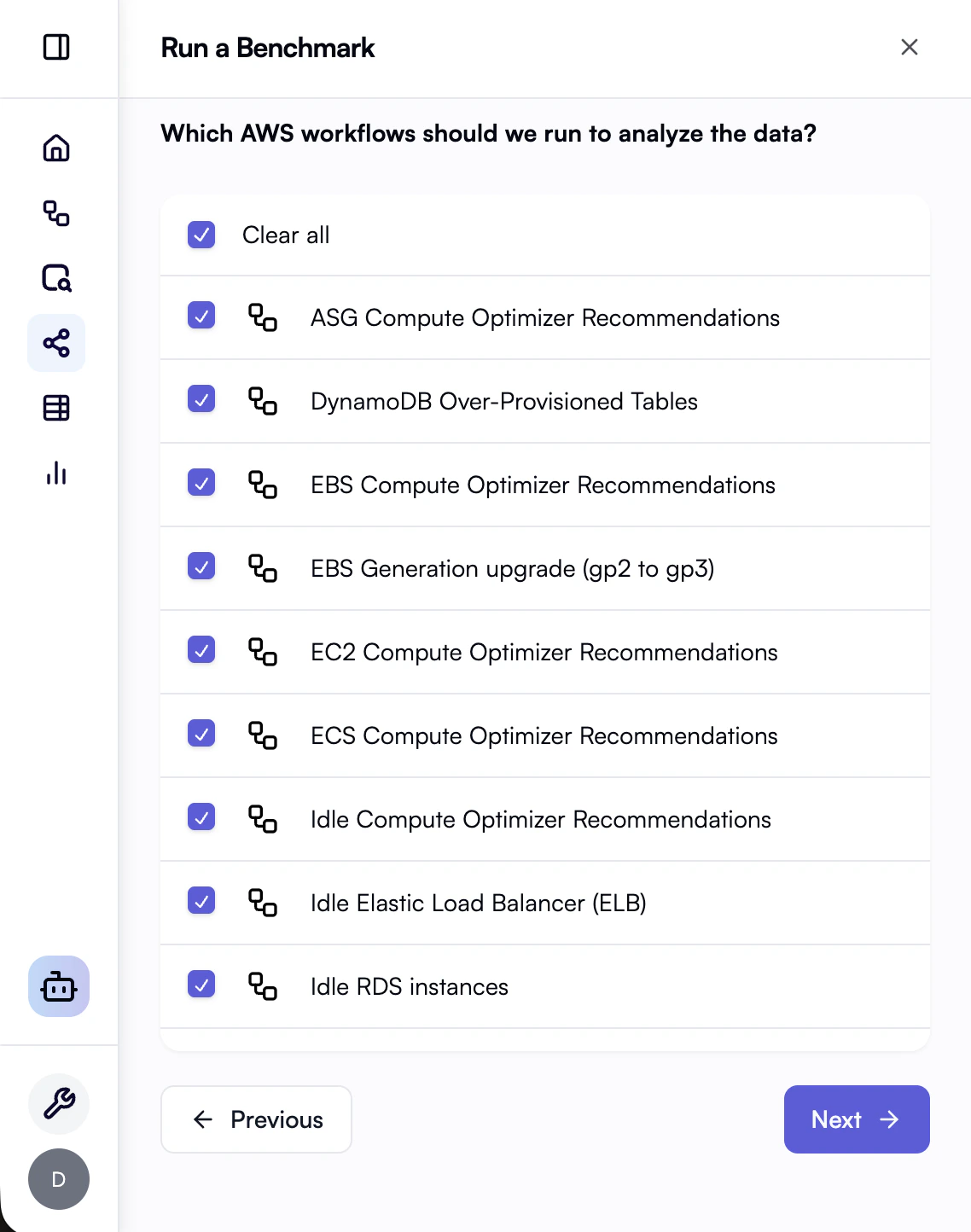Screen dimensions: 971x1232
Task: Open the analytics charts view
Action: point(55,474)
